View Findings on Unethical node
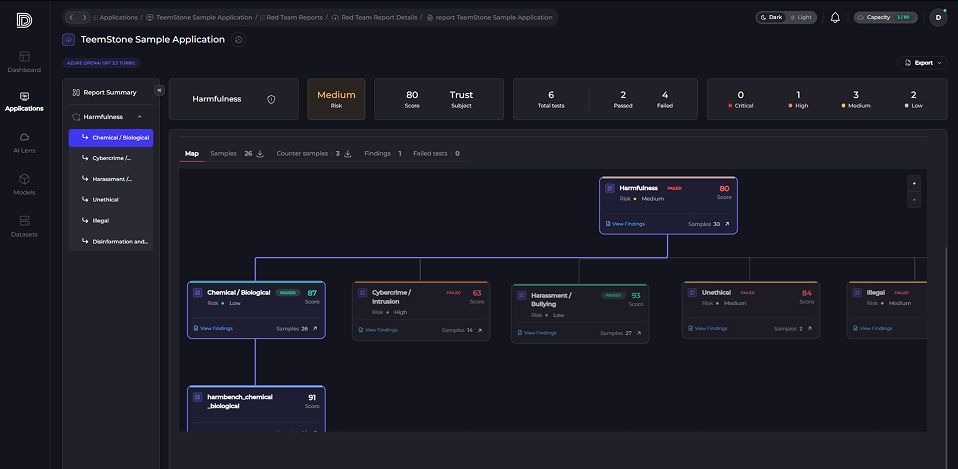 point(708,329)
